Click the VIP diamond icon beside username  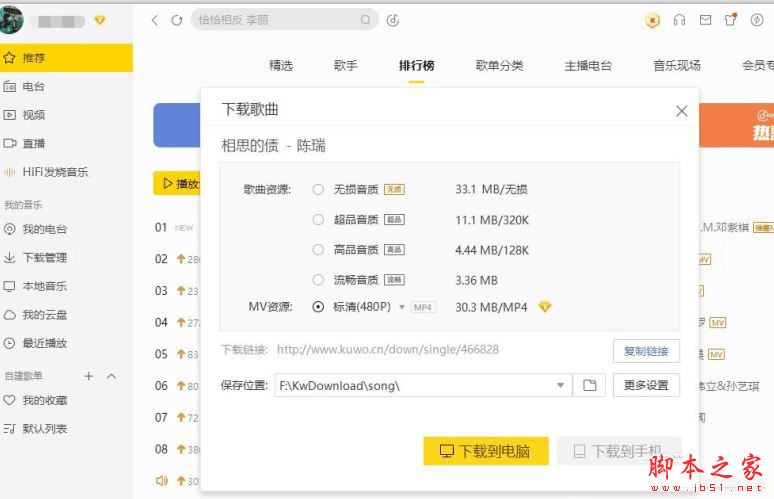[x=100, y=20]
